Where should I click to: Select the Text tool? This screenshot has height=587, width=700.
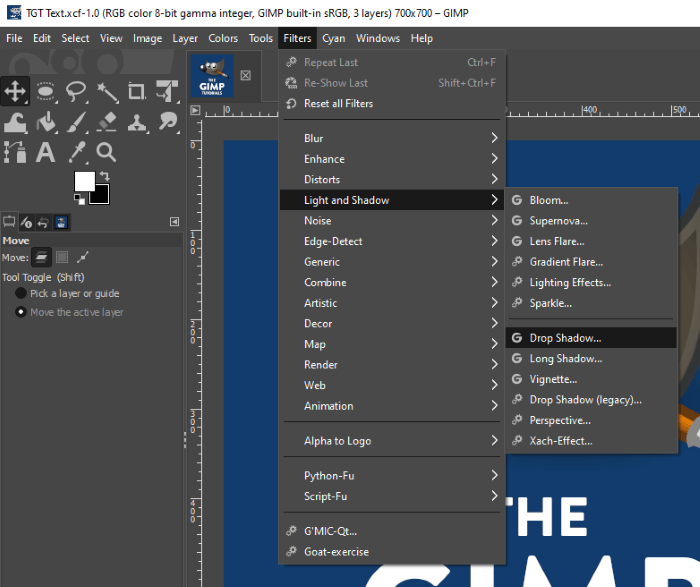(46, 152)
